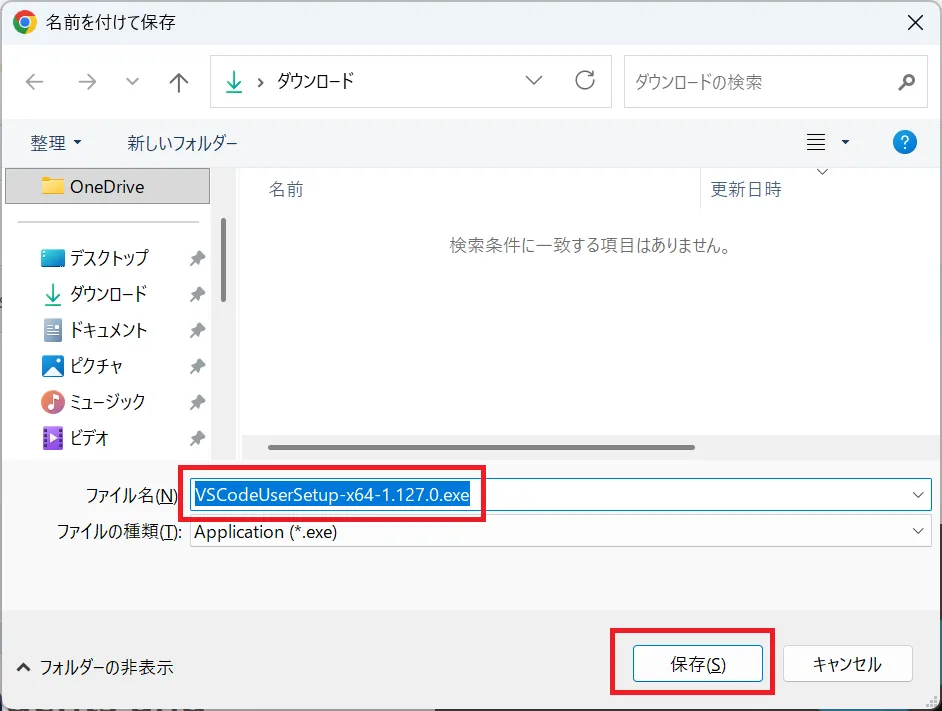Screen dimensions: 942x711
Task: Click the pin icon next to ダウンロード
Action: (x=197, y=294)
